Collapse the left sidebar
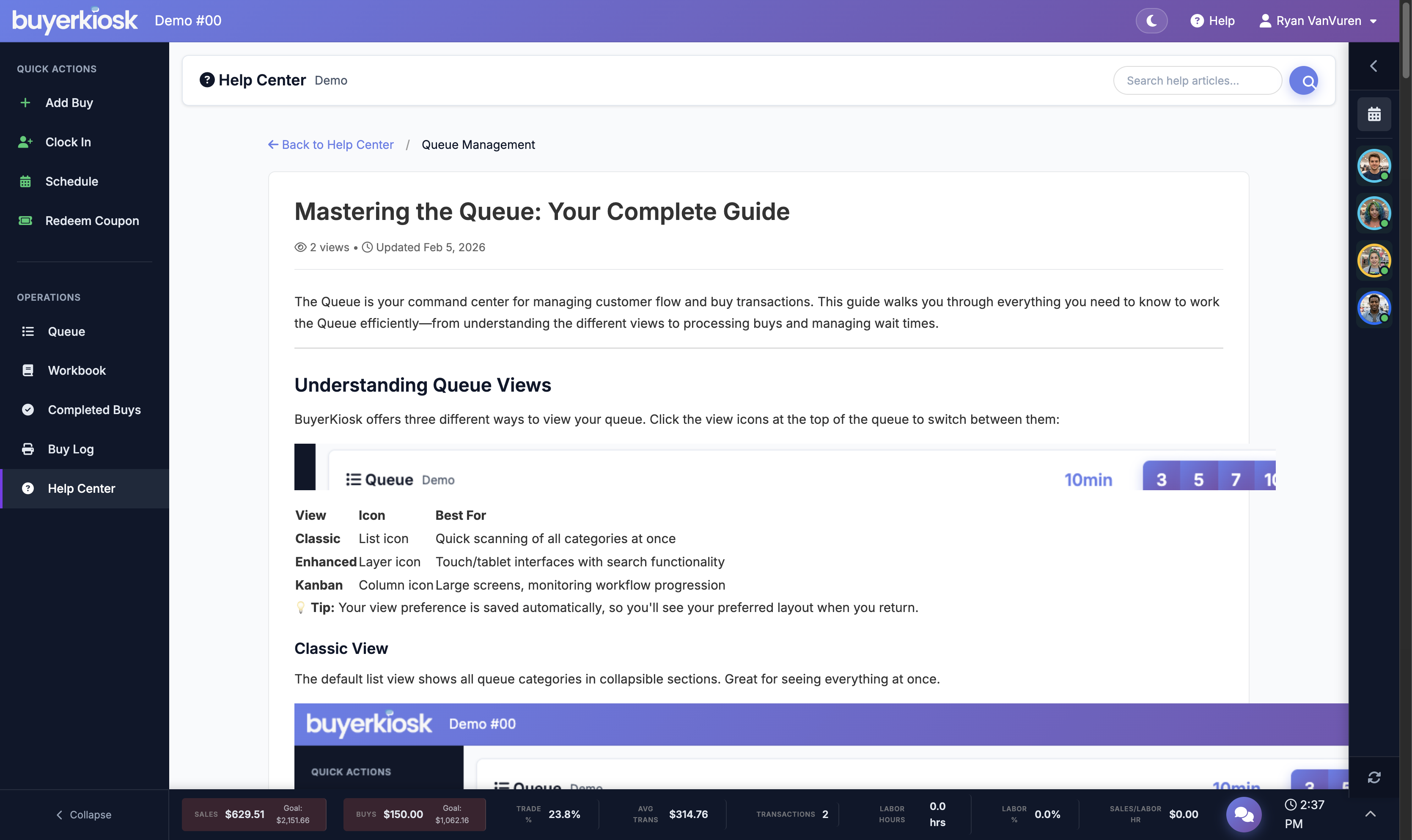This screenshot has height=840, width=1412. (x=84, y=815)
